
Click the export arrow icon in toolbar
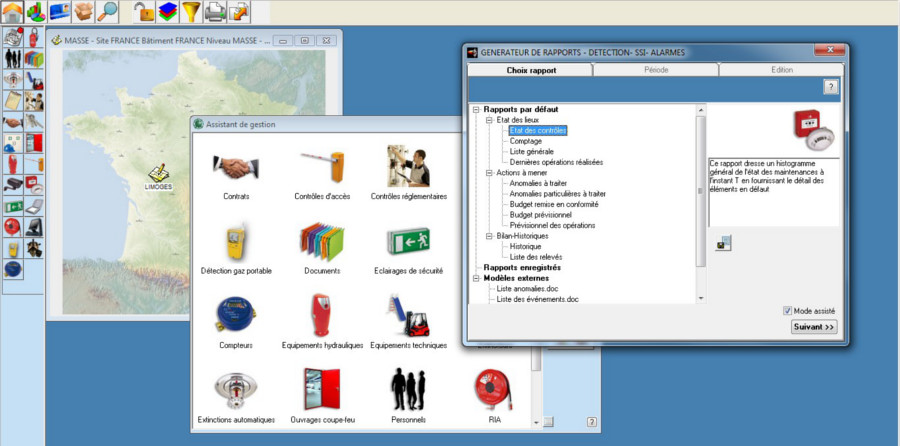pos(239,11)
